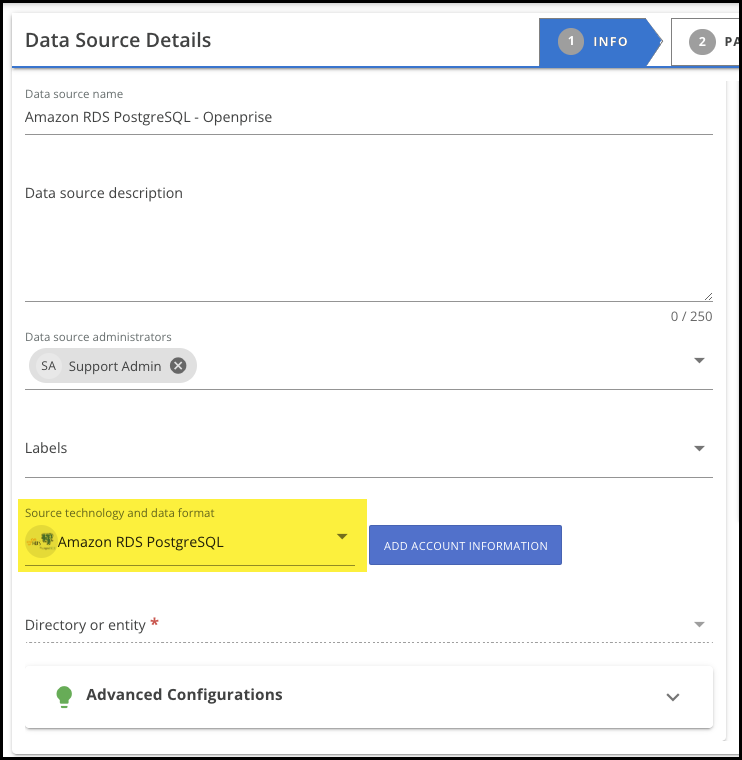Click ADD ACCOUNT INFORMATION button
The image size is (742, 760).
(x=465, y=545)
